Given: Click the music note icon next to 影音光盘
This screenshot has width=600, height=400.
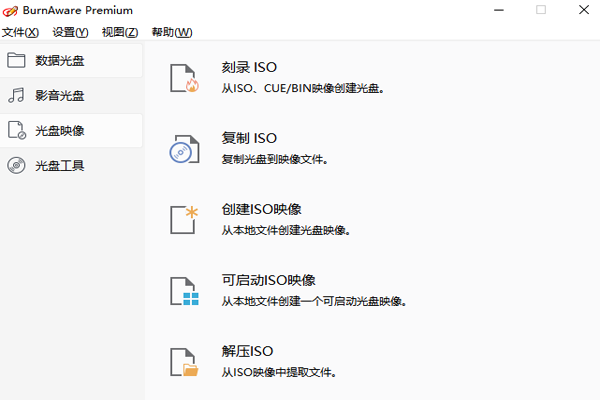Looking at the screenshot, I should coord(16,95).
